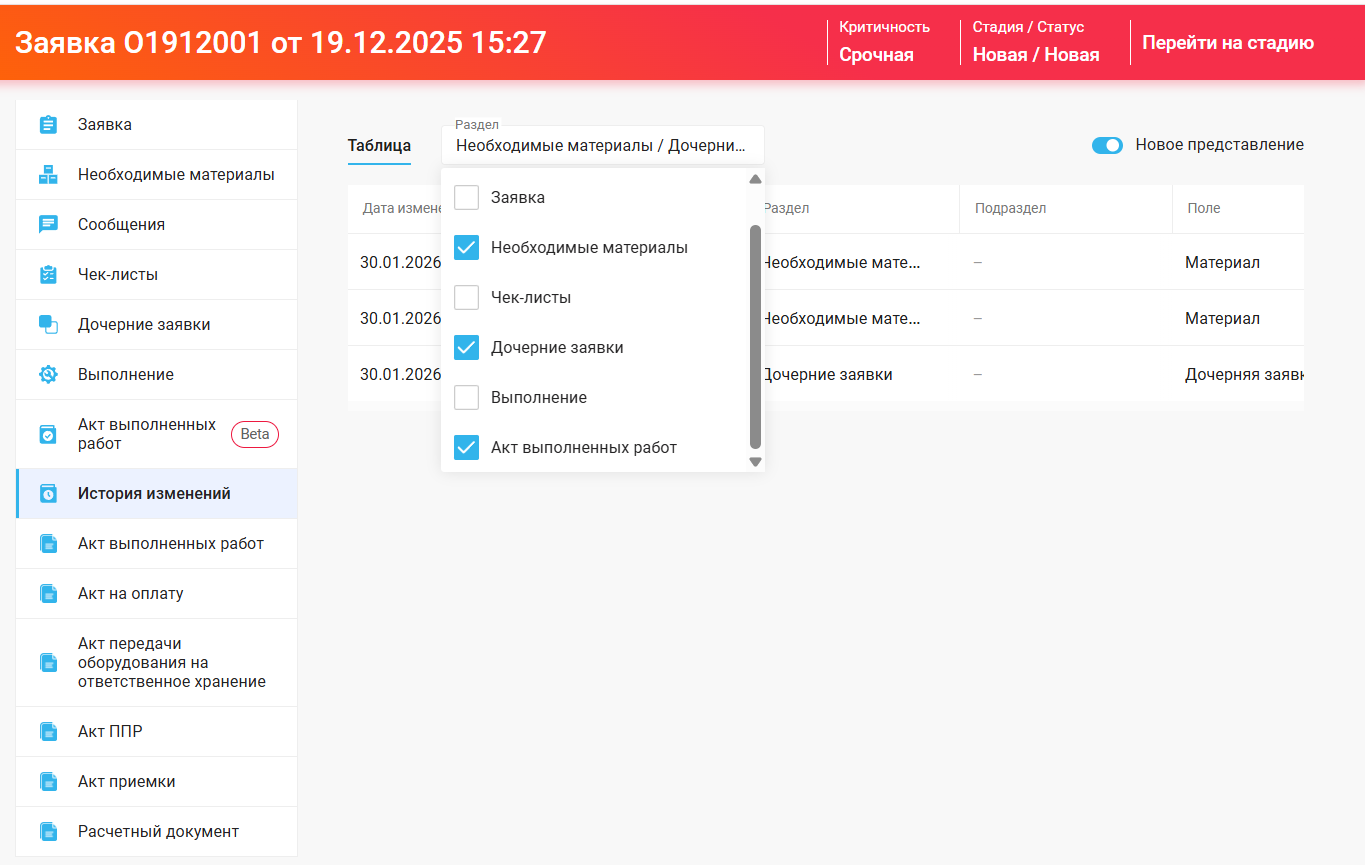Switch to the Таблица tab
Screen dimensions: 1365x865
[x=379, y=146]
